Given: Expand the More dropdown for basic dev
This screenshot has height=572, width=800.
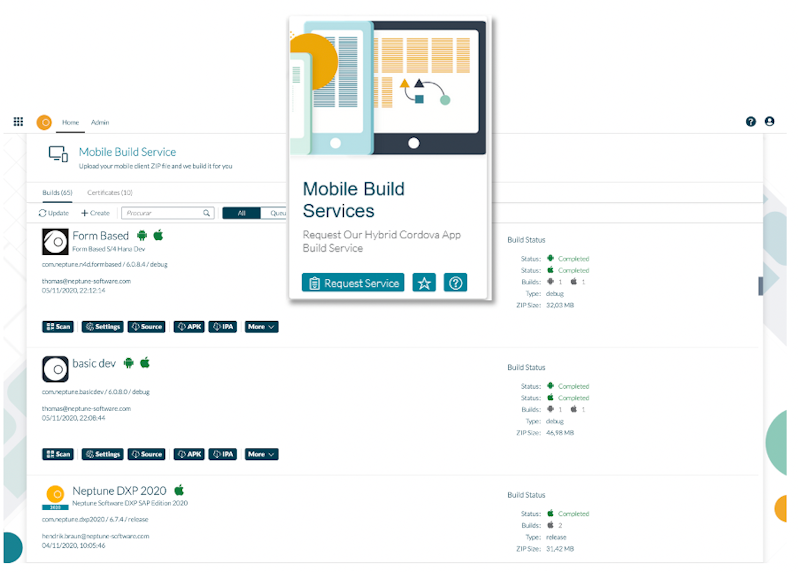Looking at the screenshot, I should 261,454.
